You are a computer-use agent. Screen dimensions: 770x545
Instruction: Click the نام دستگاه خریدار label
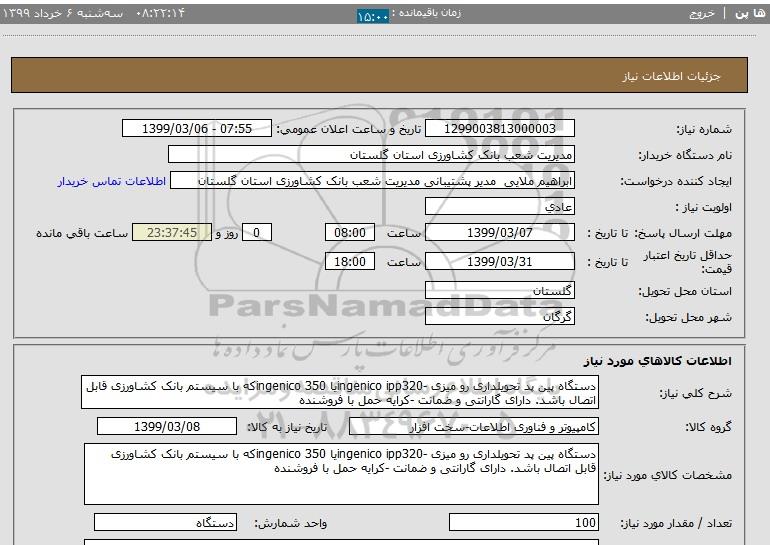[685, 156]
